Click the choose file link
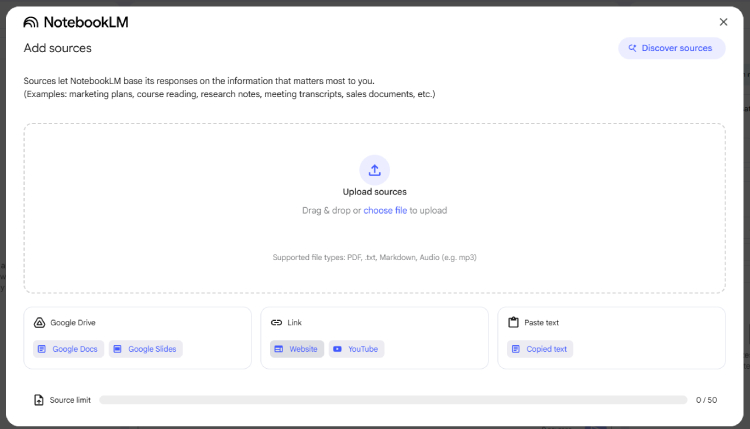750x429 pixels. pos(385,210)
